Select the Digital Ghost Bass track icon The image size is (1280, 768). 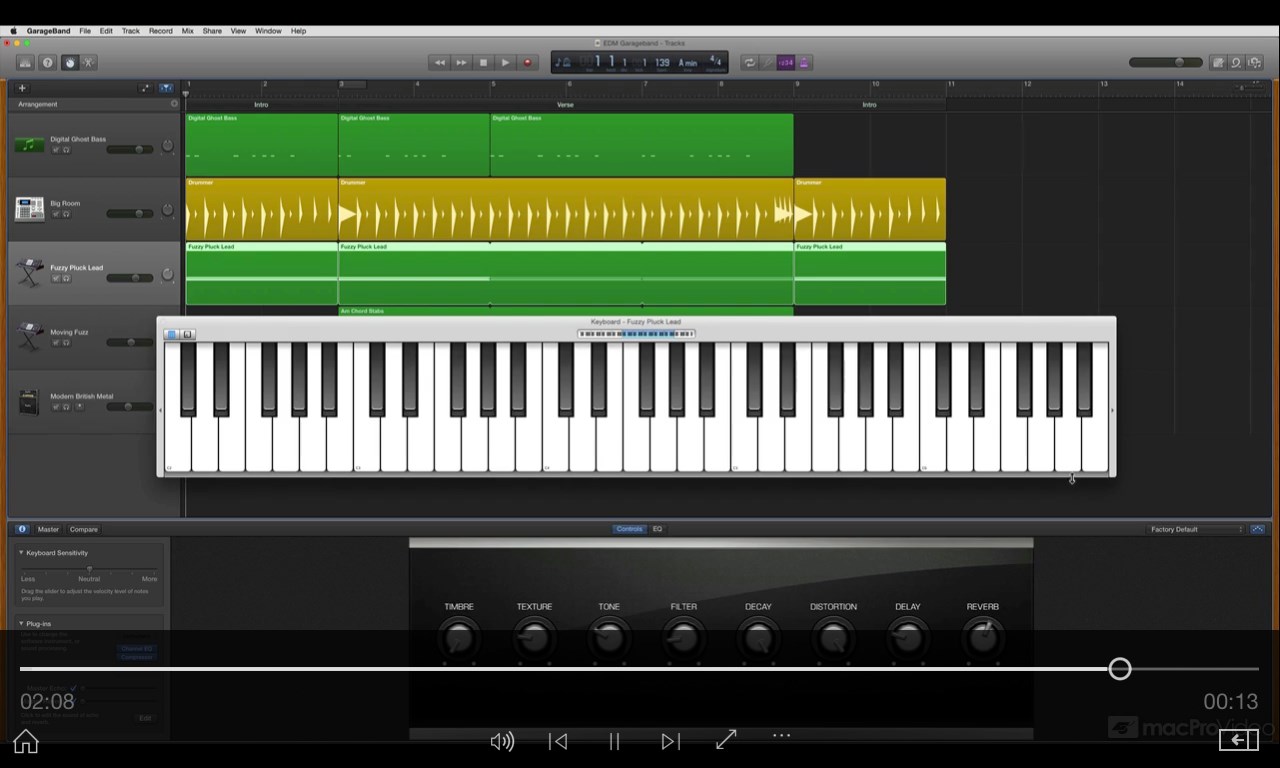pos(29,145)
